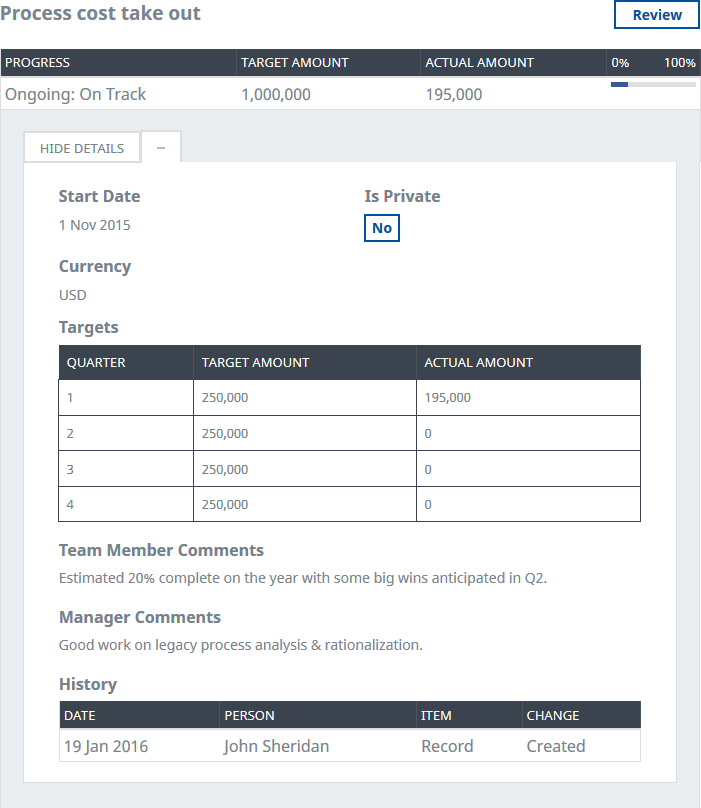The height and width of the screenshot is (808, 701).
Task: Click Quarter 4 actual amount cell
Action: (x=428, y=505)
